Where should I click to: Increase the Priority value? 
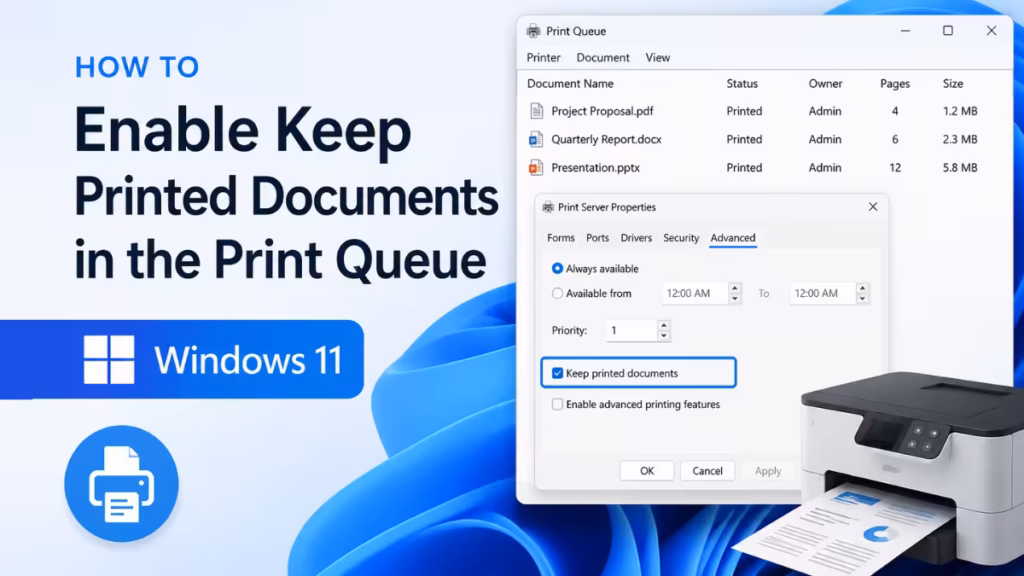[x=664, y=325]
